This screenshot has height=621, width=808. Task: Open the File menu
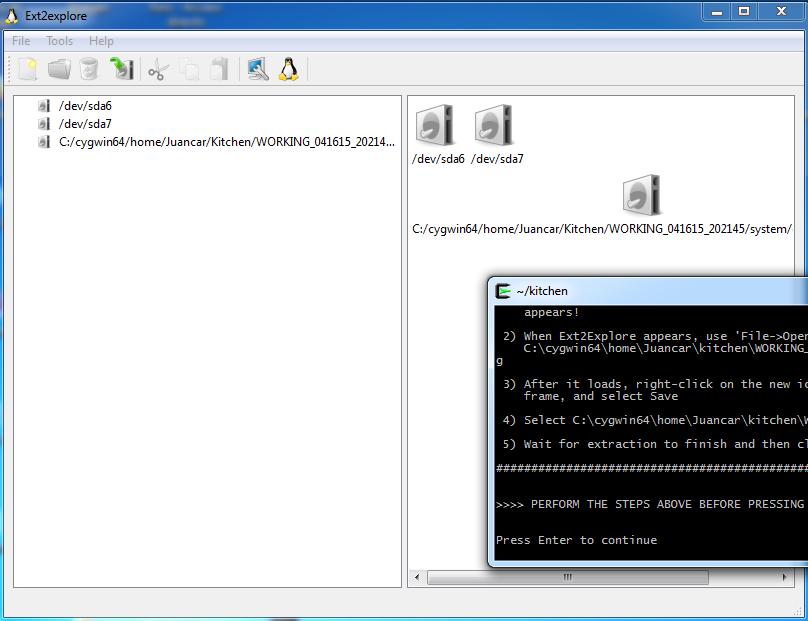point(21,41)
